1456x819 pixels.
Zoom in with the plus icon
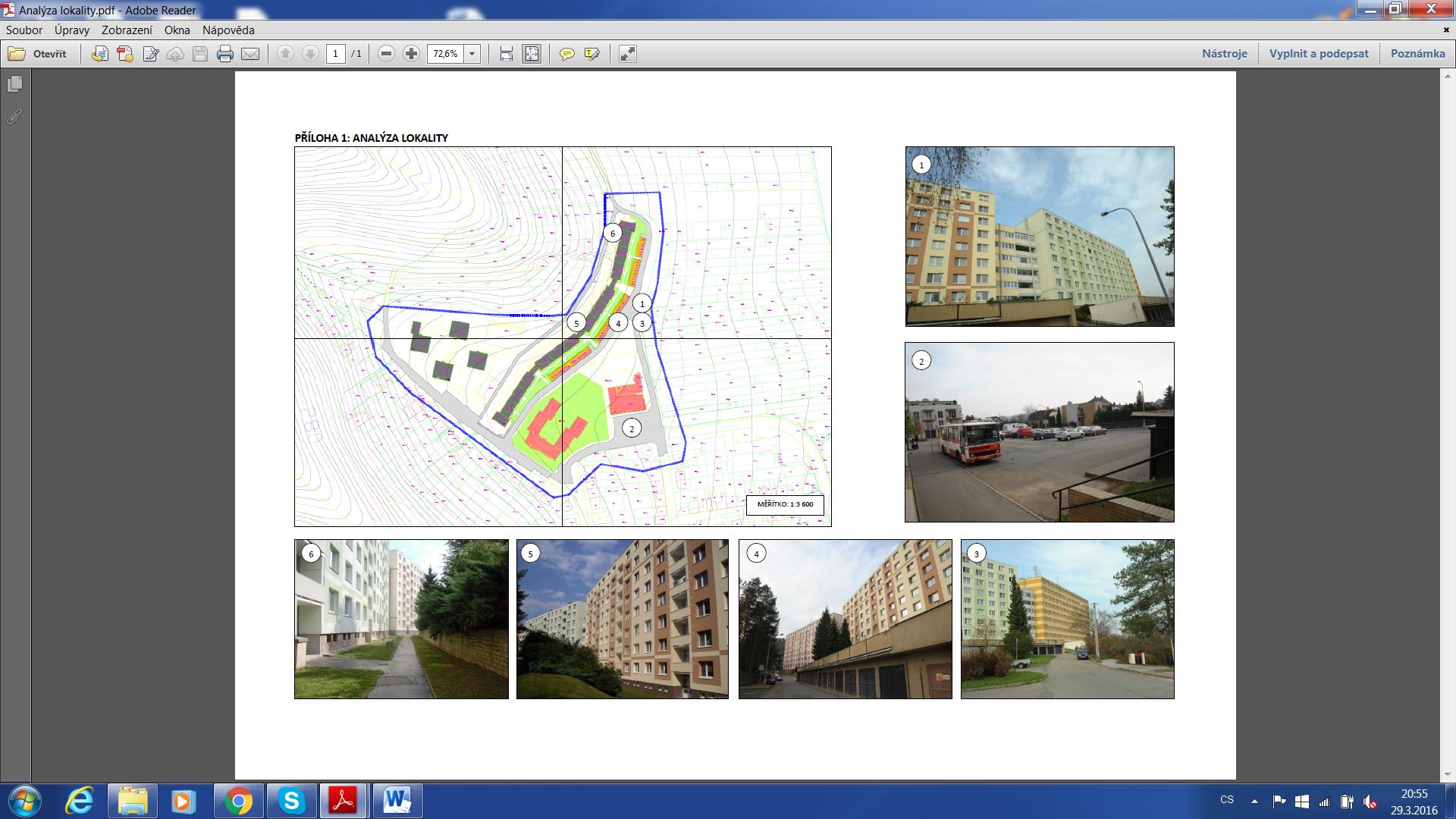[412, 54]
